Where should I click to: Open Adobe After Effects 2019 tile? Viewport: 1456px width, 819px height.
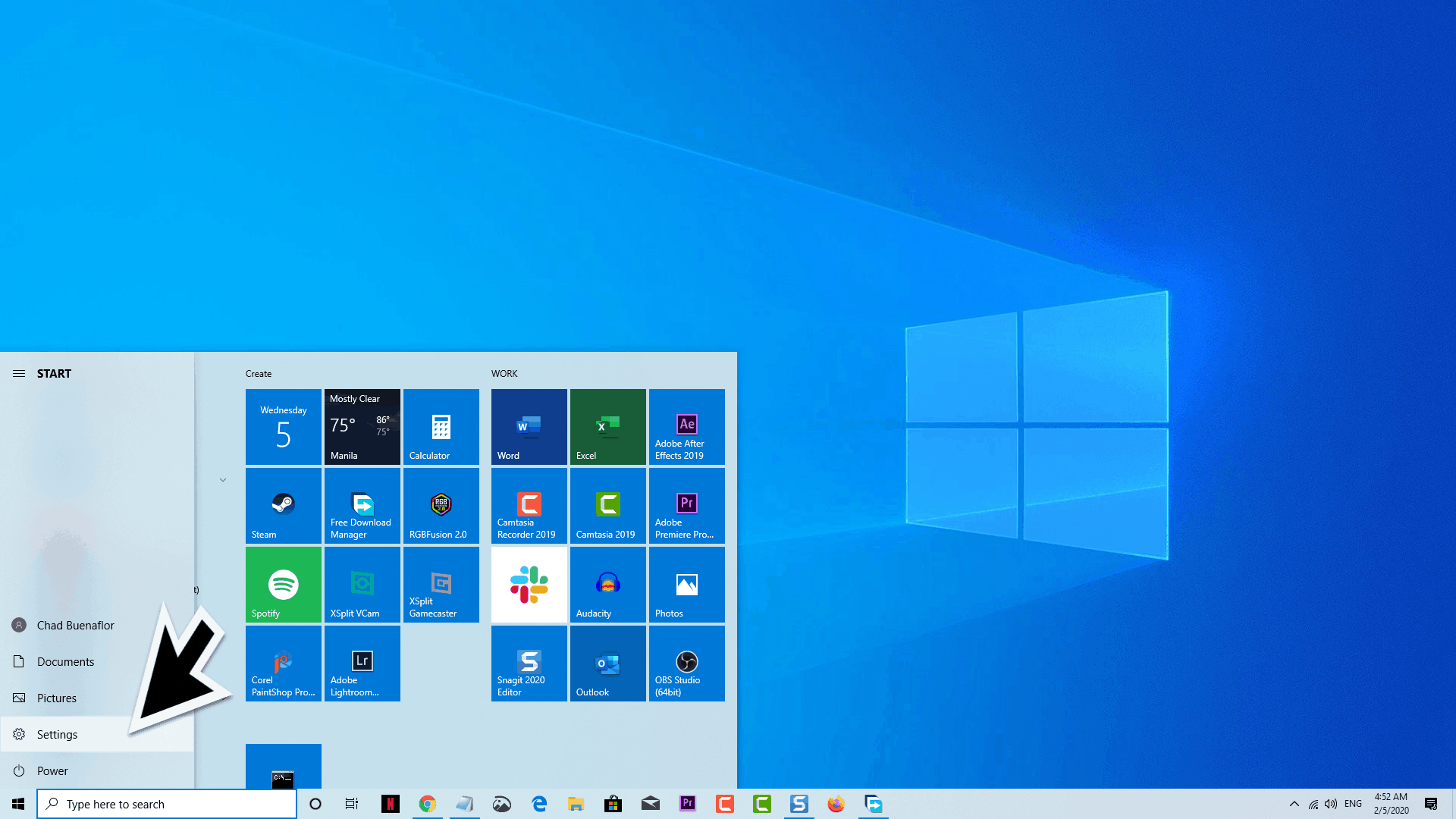[686, 427]
